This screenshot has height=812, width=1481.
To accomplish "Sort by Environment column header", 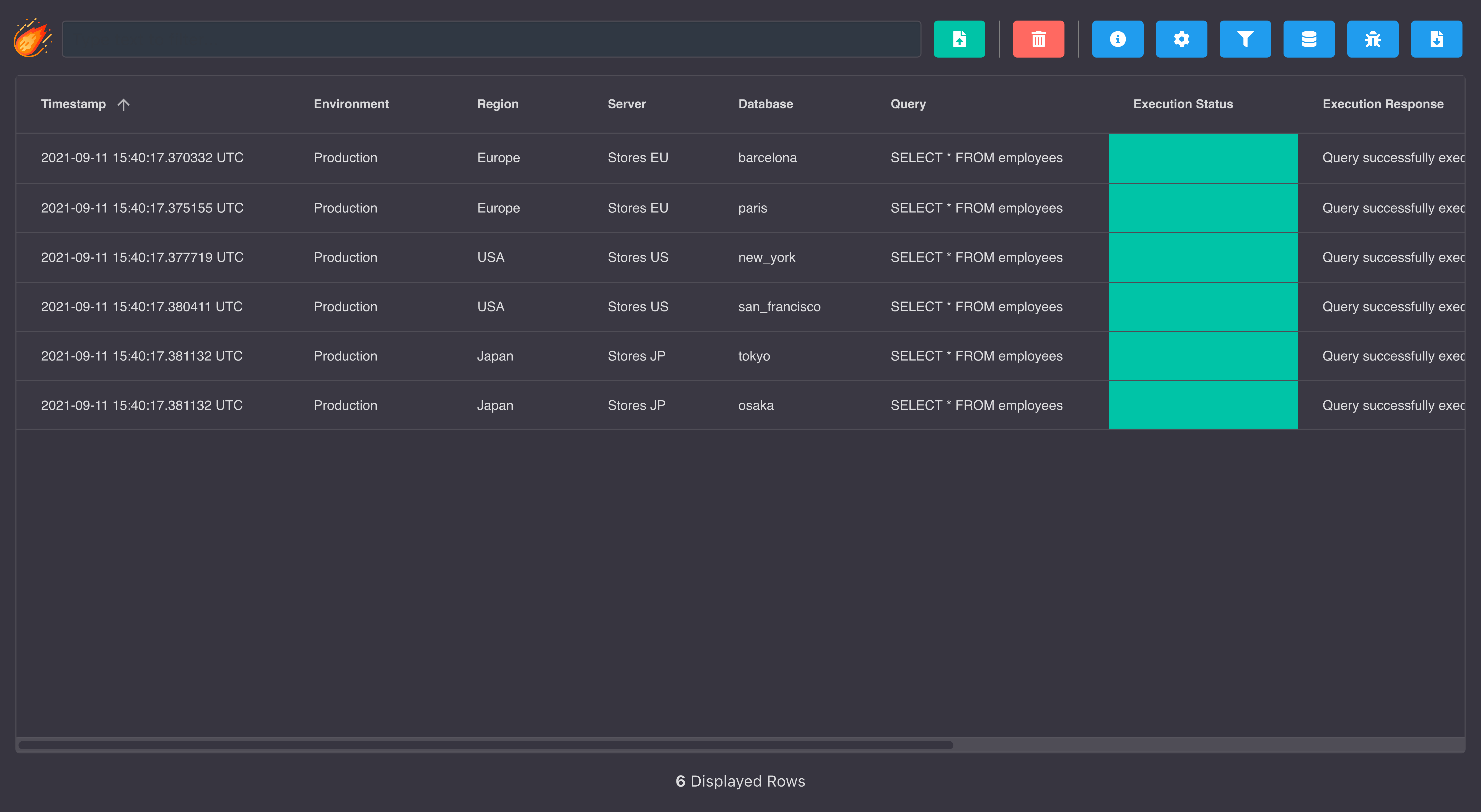I will pyautogui.click(x=351, y=104).
